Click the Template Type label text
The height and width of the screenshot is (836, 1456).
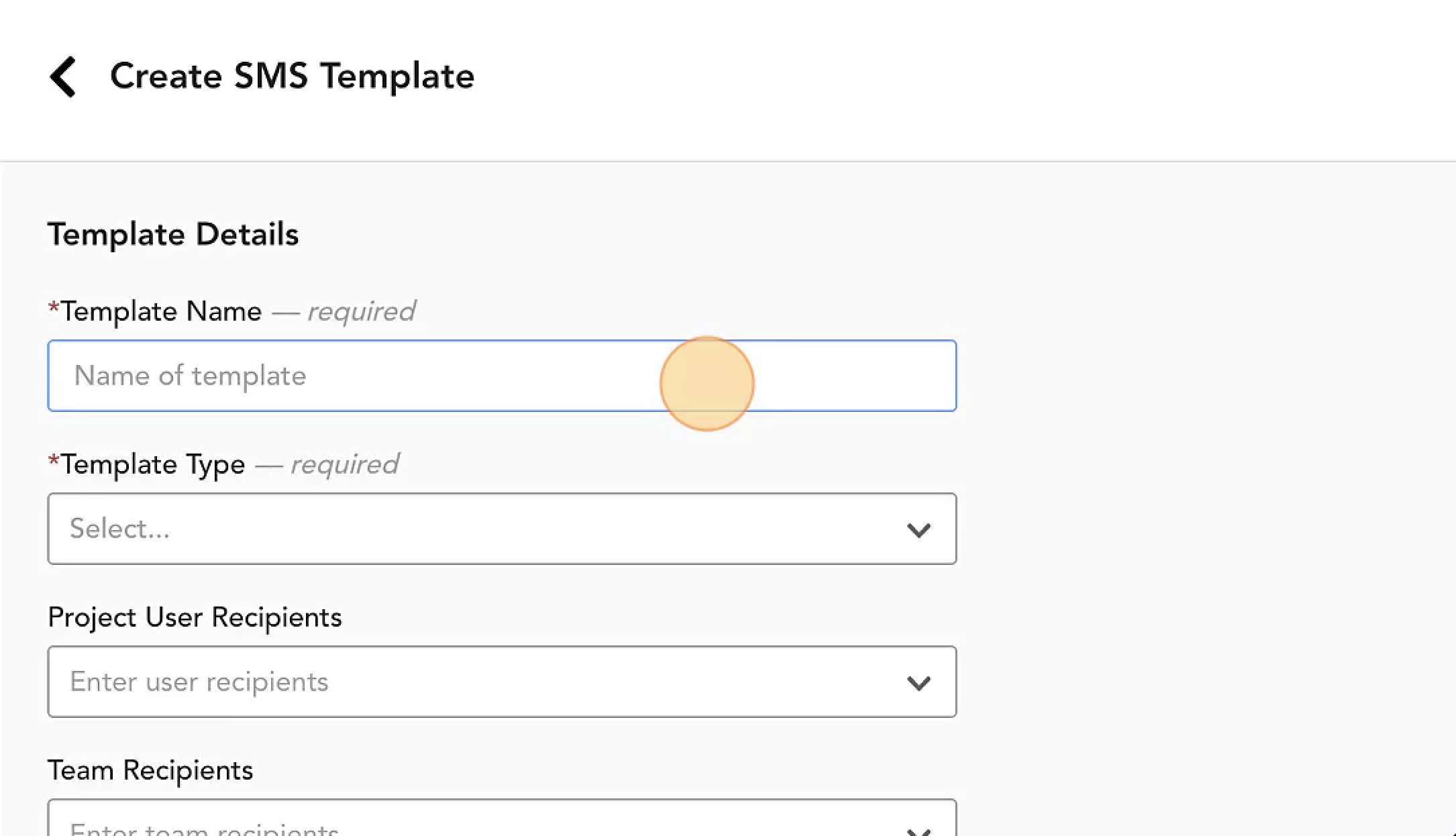click(153, 464)
